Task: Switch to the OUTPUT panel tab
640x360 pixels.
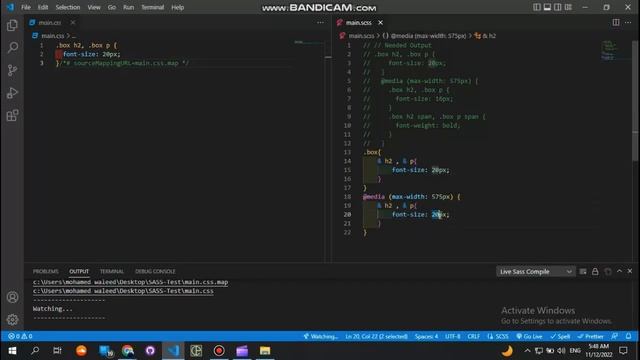Action: point(79,271)
